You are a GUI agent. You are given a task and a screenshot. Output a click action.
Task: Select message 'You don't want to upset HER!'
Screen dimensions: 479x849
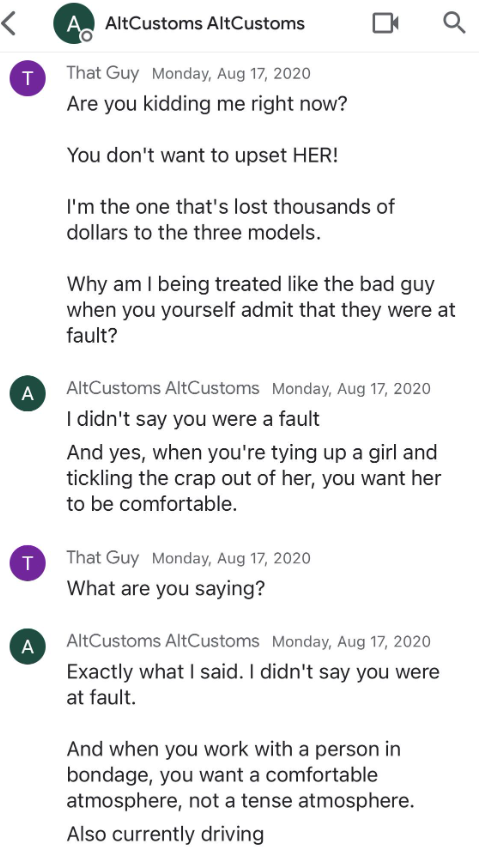click(x=202, y=155)
